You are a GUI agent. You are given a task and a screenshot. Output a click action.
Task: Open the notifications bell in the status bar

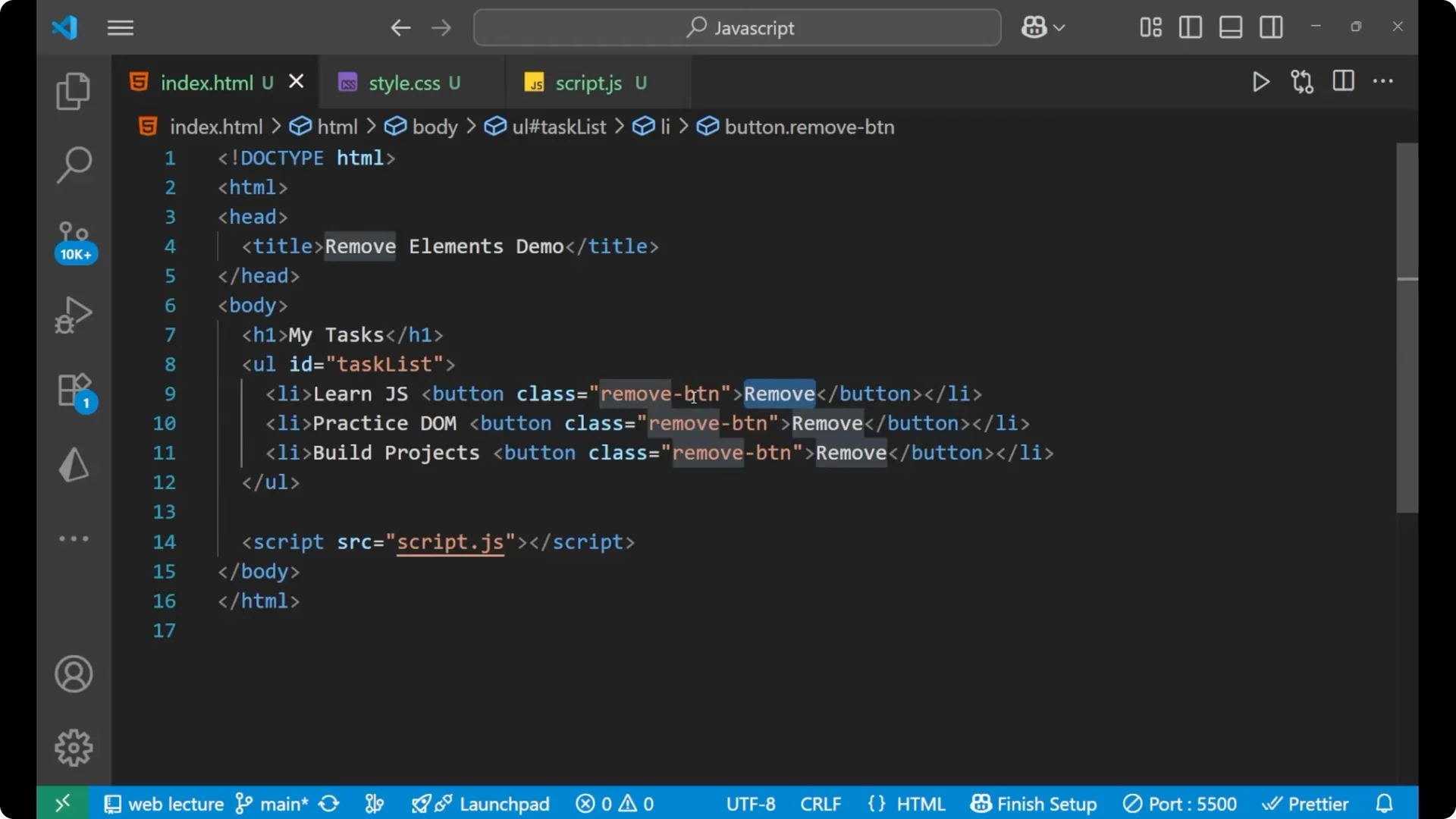pyautogui.click(x=1385, y=803)
